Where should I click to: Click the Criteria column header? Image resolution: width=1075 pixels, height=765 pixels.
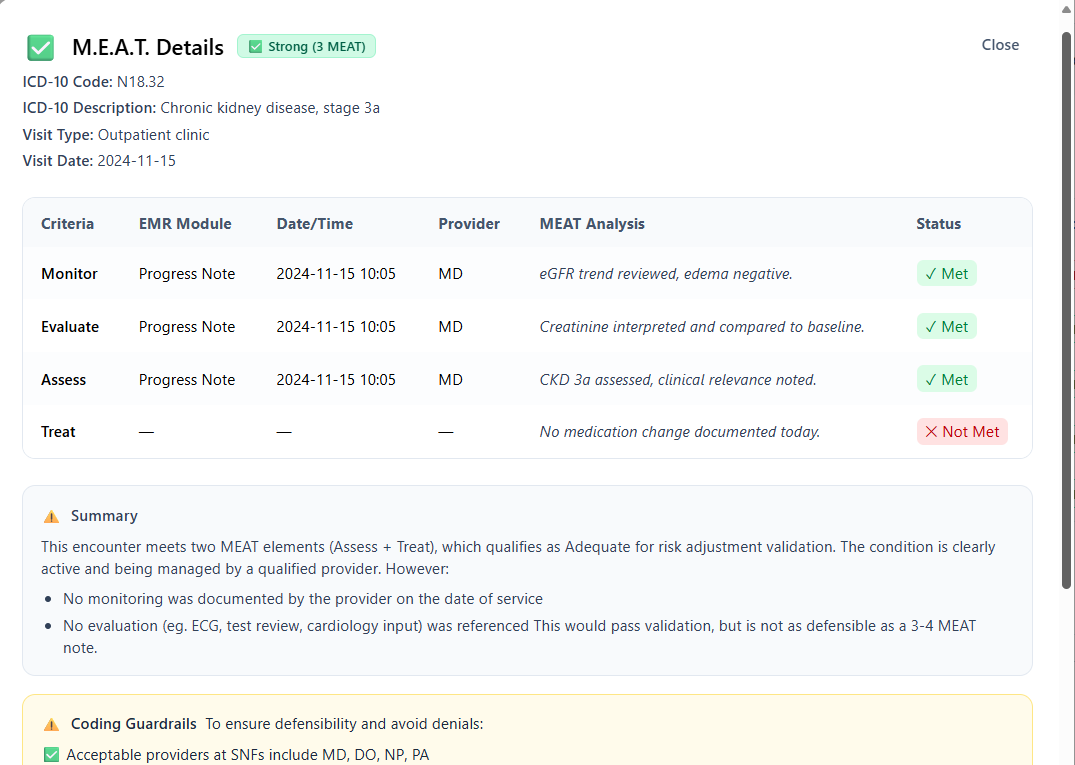68,224
